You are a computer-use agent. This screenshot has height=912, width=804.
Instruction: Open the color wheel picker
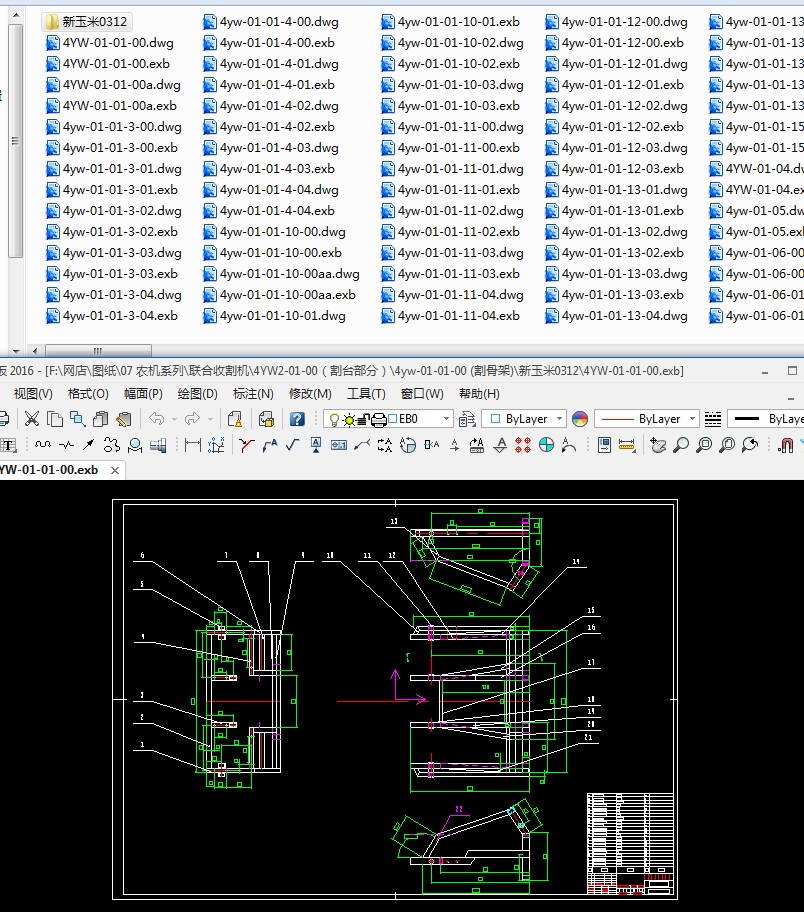[x=580, y=419]
